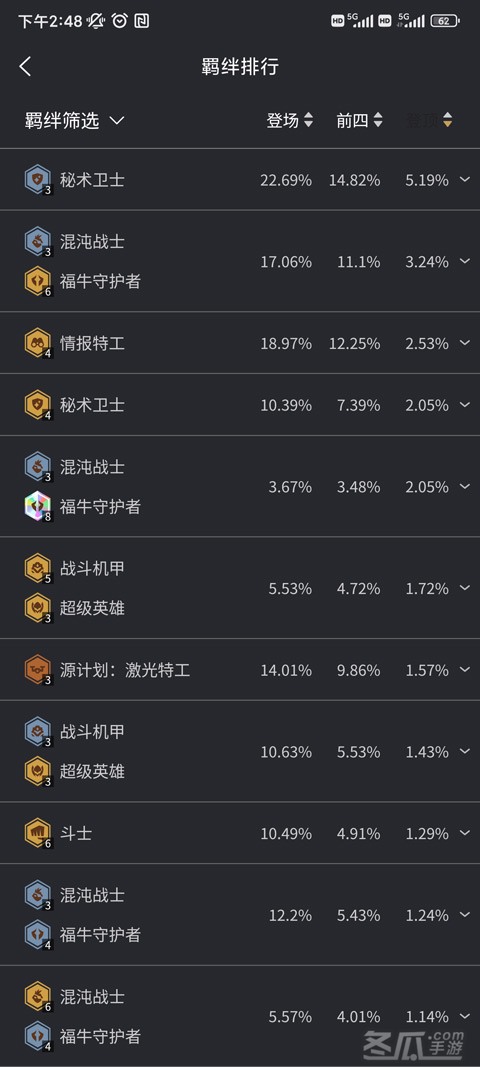Tap the gold 斗士 level 6 trait icon

click(37, 833)
